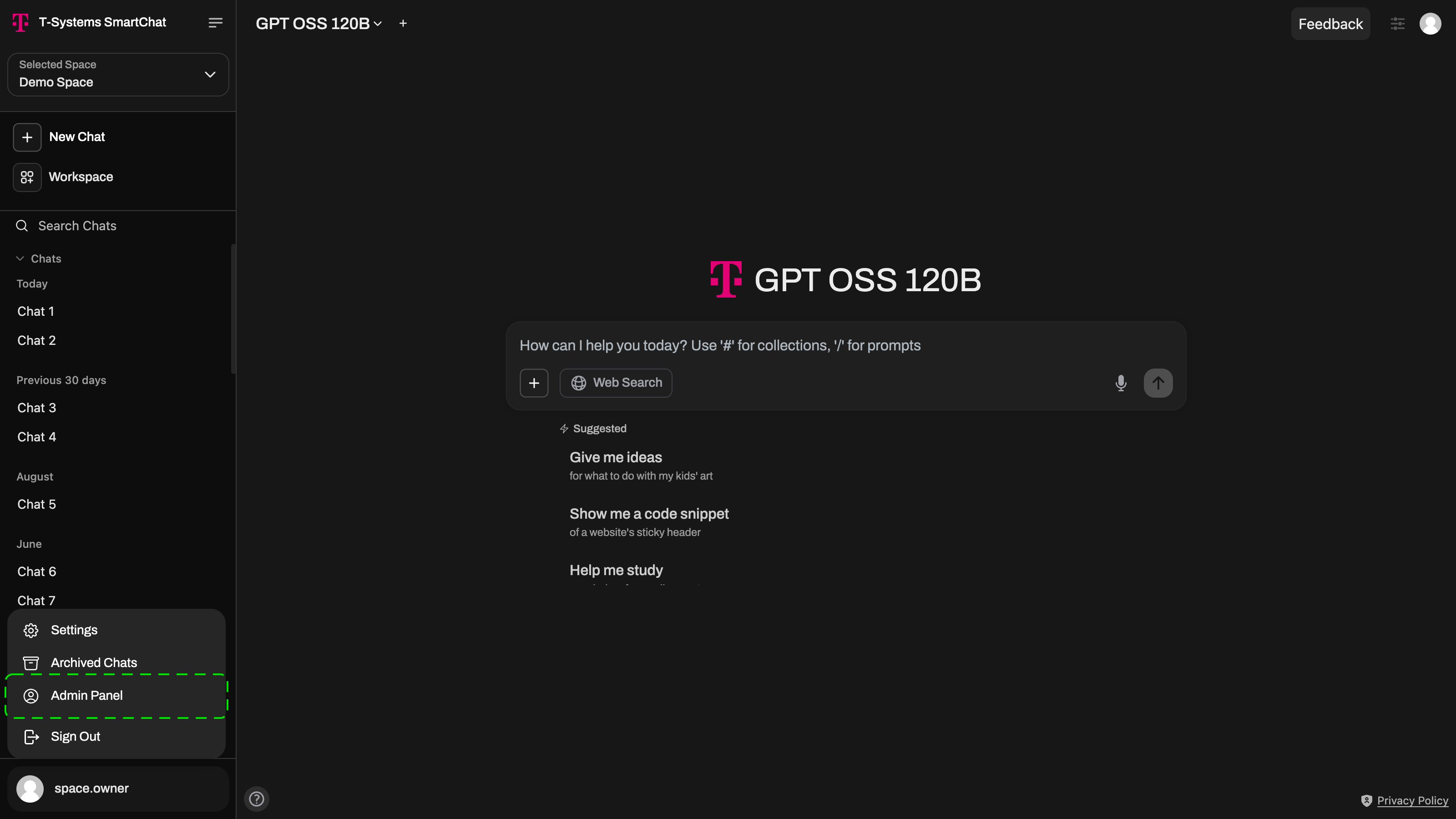The image size is (1456, 819).
Task: Open the help question mark icon
Action: (x=257, y=799)
